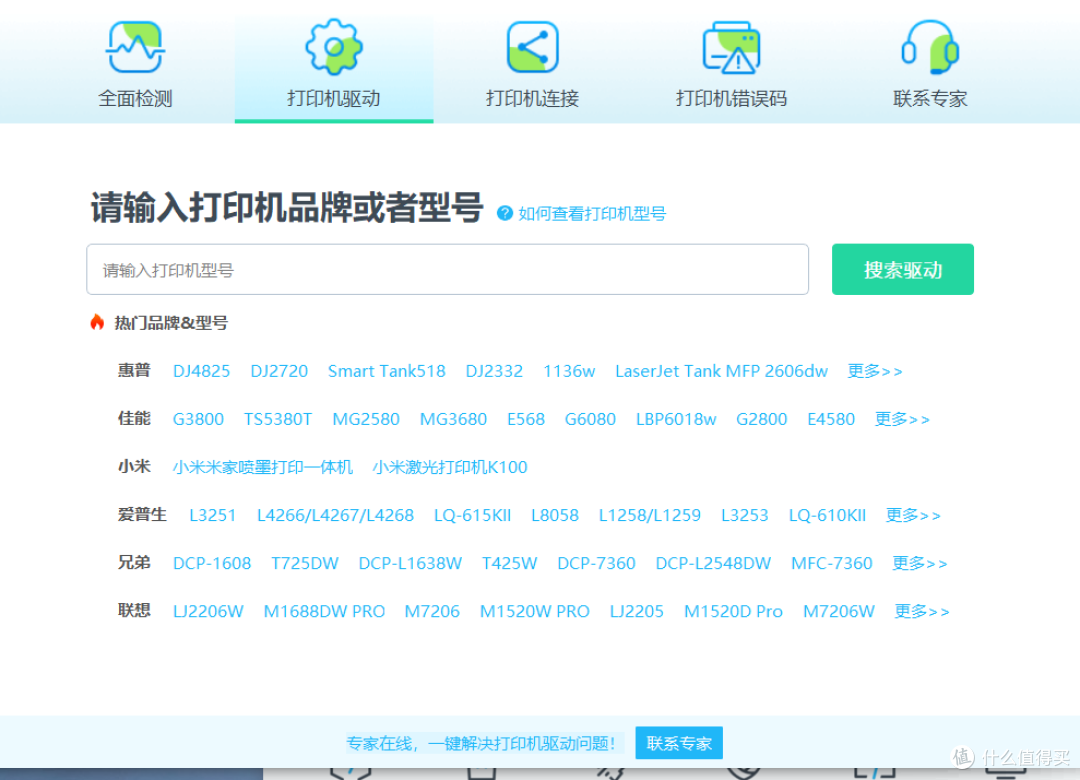Switch to the 打印机驱动 tab label
1080x780 pixels.
coord(334,99)
